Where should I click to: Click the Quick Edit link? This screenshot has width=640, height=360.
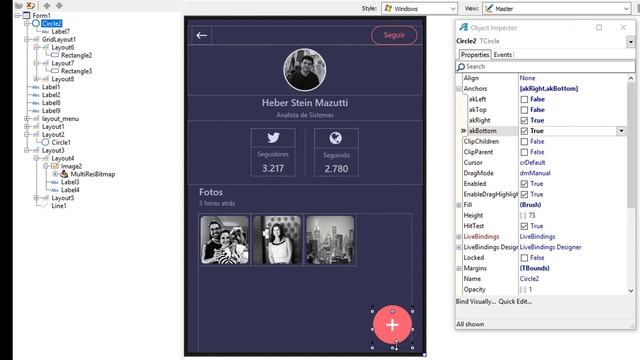click(515, 302)
